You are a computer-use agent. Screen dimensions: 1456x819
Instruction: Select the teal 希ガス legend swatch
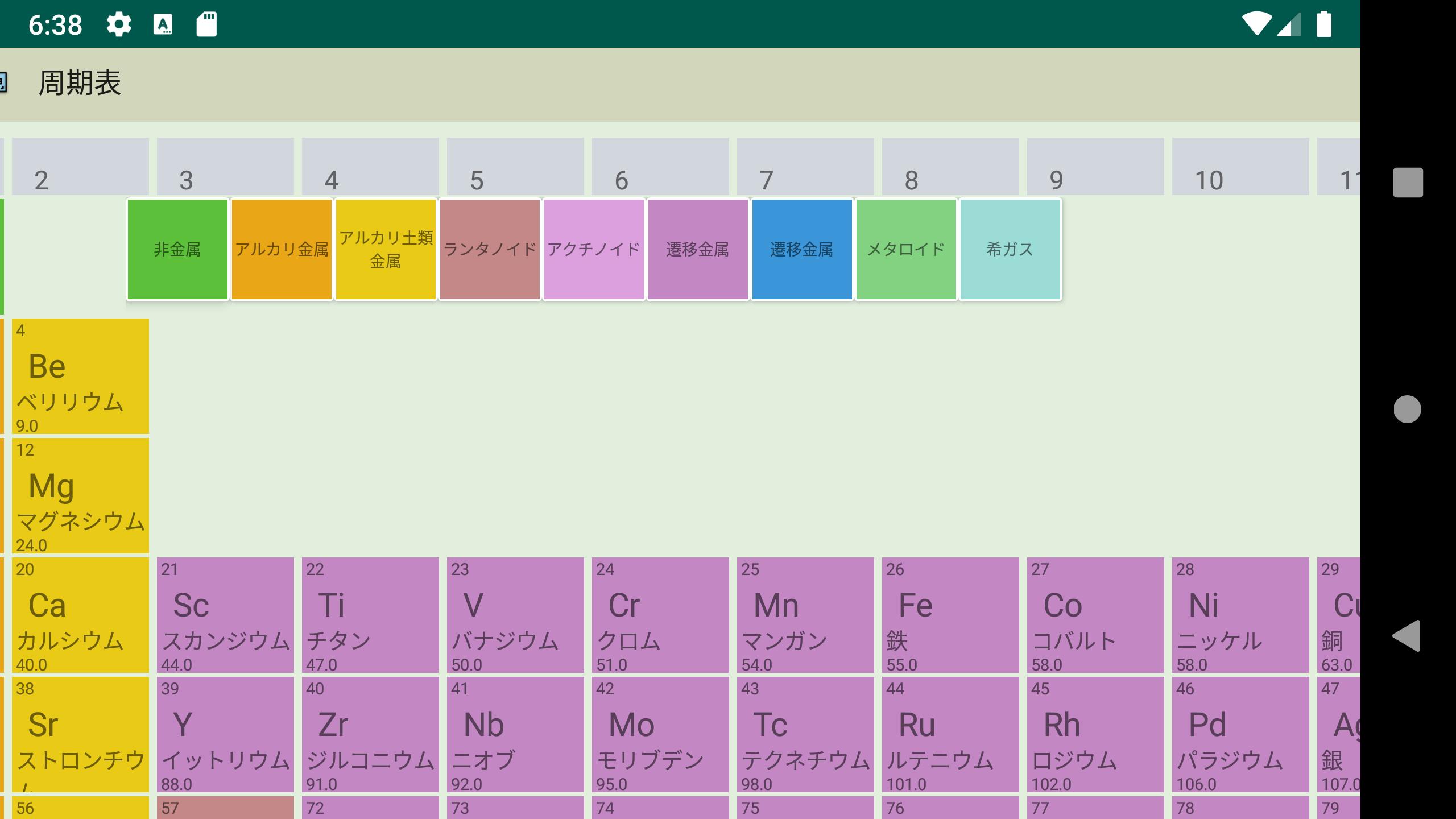(x=1010, y=249)
